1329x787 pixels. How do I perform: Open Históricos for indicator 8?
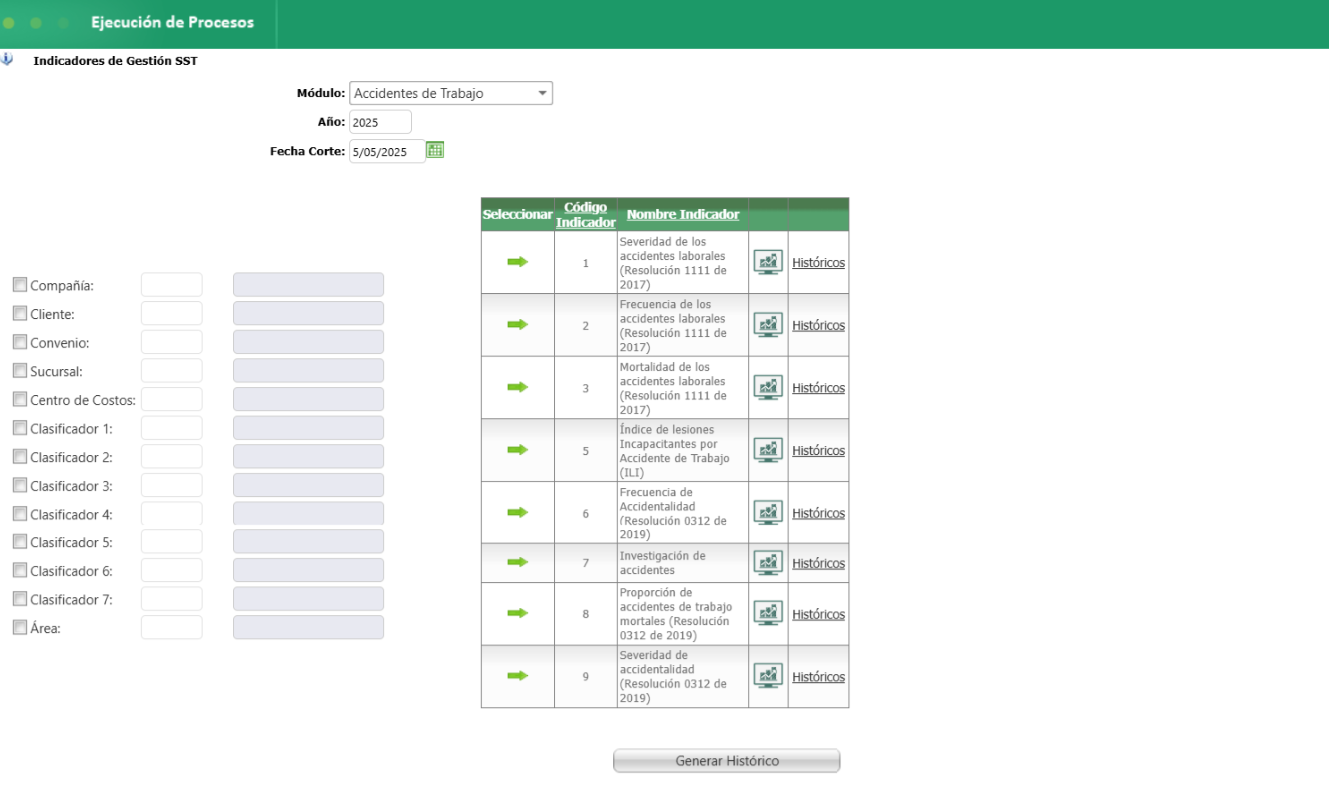[818, 614]
